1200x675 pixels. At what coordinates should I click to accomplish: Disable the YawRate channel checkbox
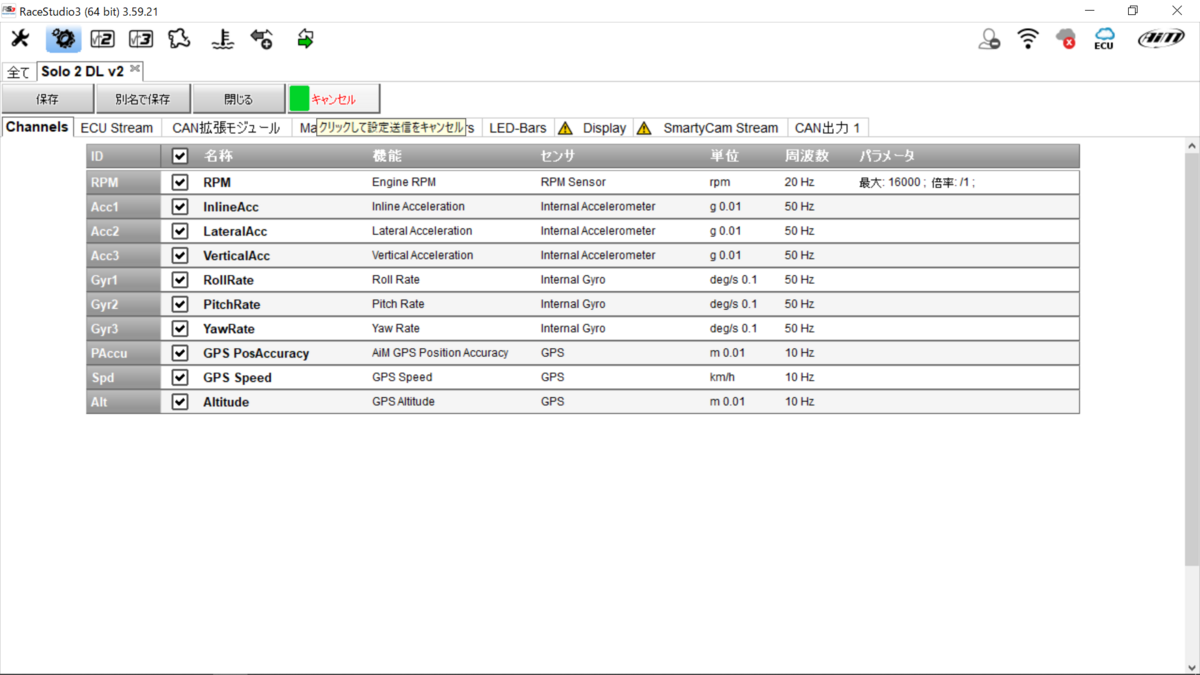[180, 329]
